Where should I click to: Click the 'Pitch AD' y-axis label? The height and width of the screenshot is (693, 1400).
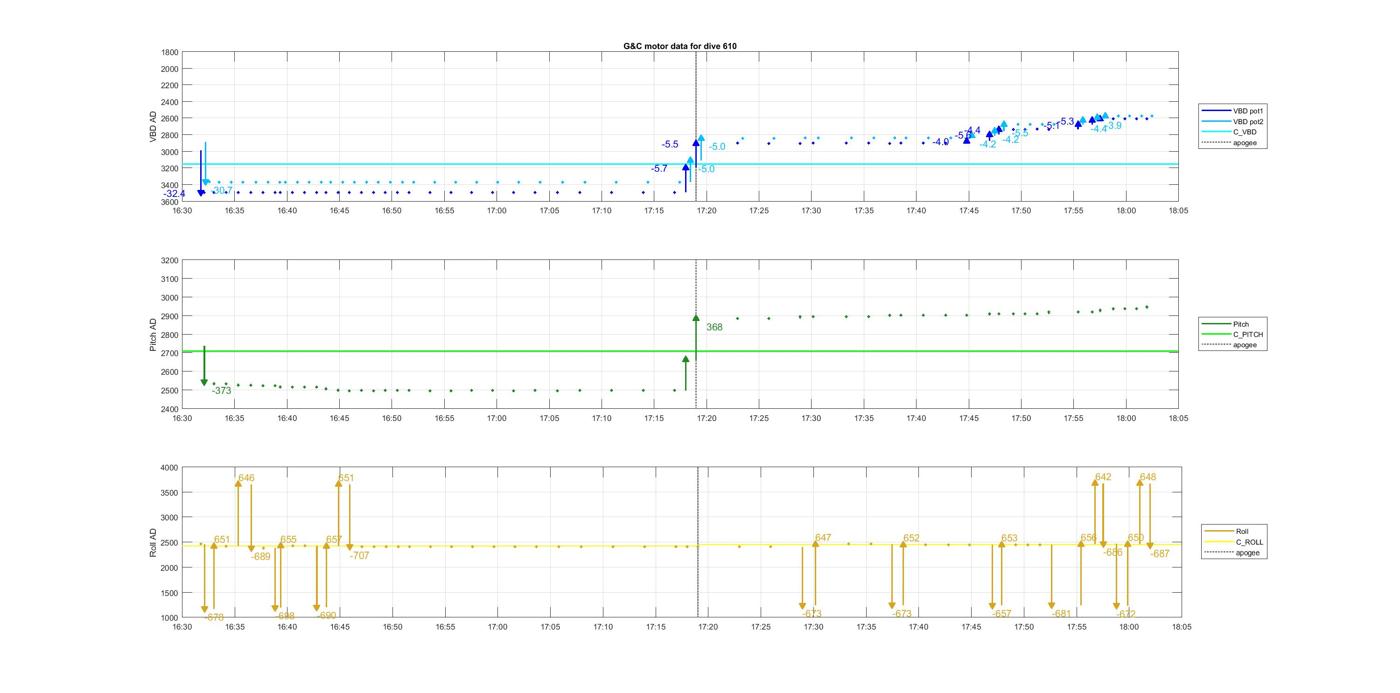coord(153,335)
